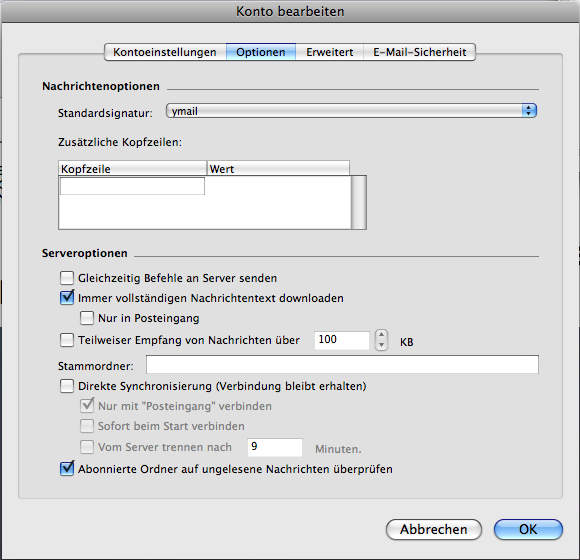Toggle Direkte Synchronisierung checkbox
The image size is (580, 560).
67,386
